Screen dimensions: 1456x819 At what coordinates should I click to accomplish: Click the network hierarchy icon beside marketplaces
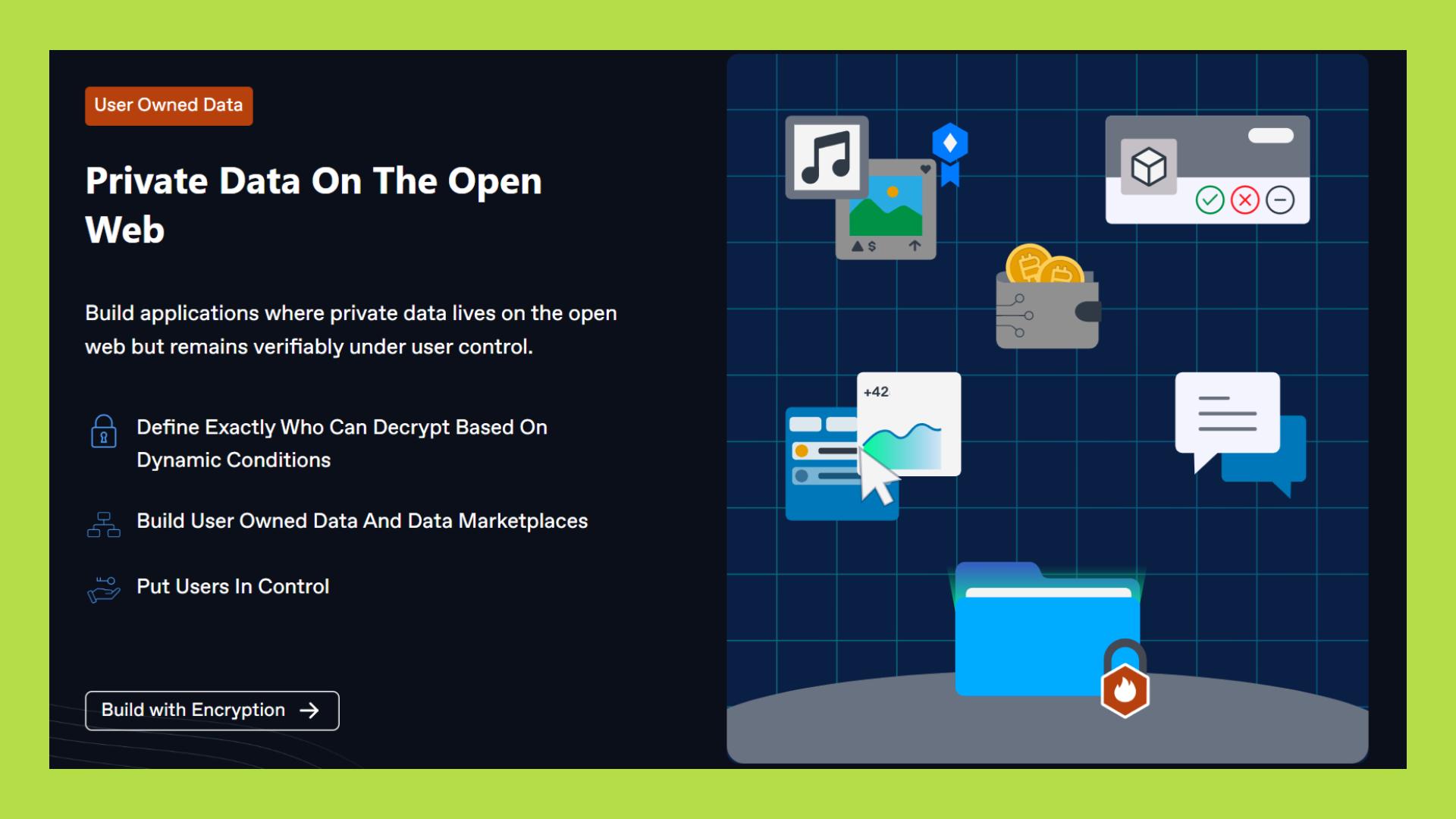coord(104,525)
